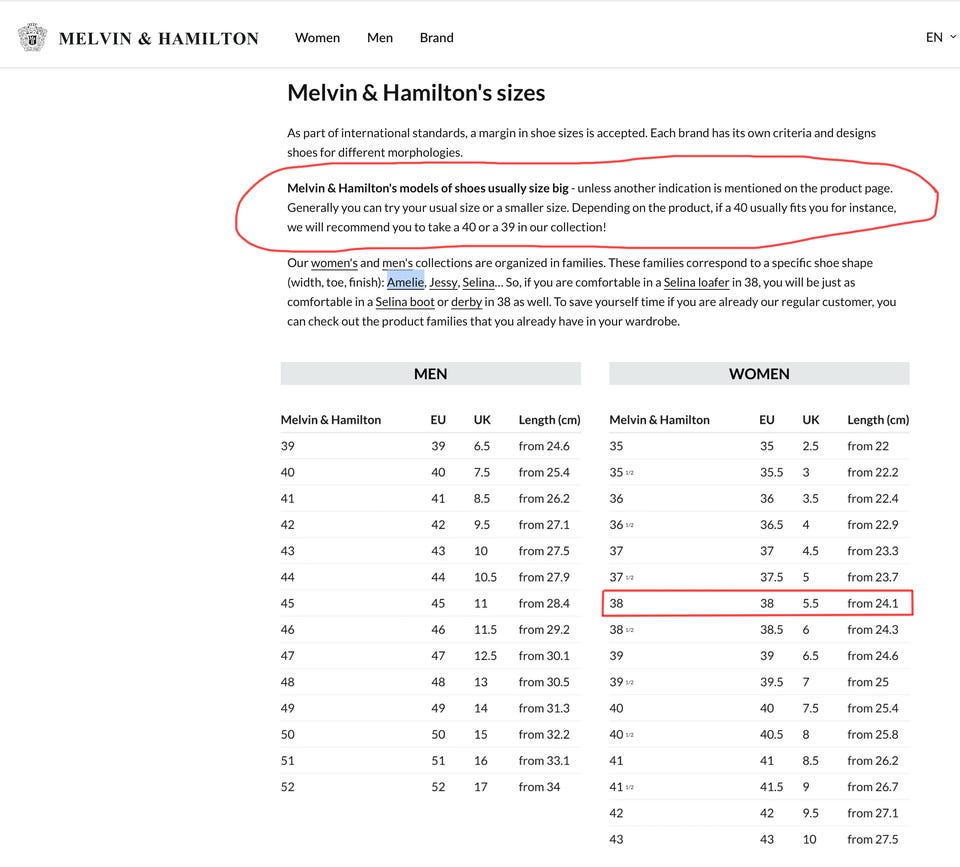Click men's length 'from 31.3' cell
960x867 pixels.
click(544, 708)
